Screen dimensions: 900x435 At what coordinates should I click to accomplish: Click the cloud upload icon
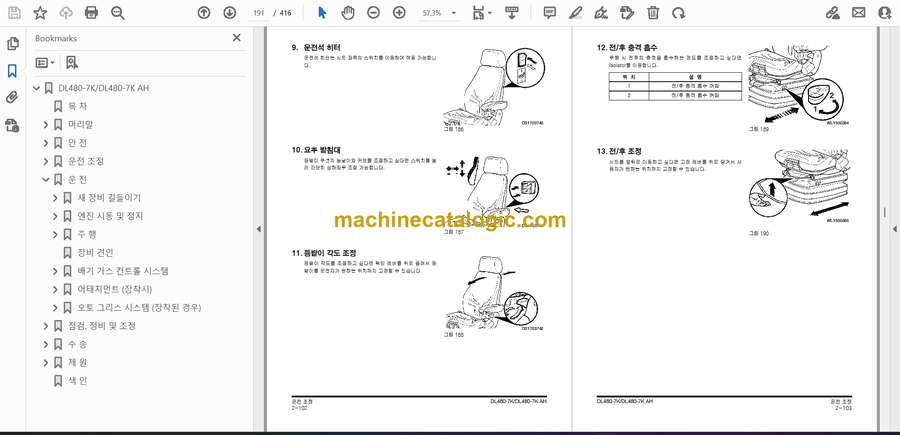coord(66,13)
